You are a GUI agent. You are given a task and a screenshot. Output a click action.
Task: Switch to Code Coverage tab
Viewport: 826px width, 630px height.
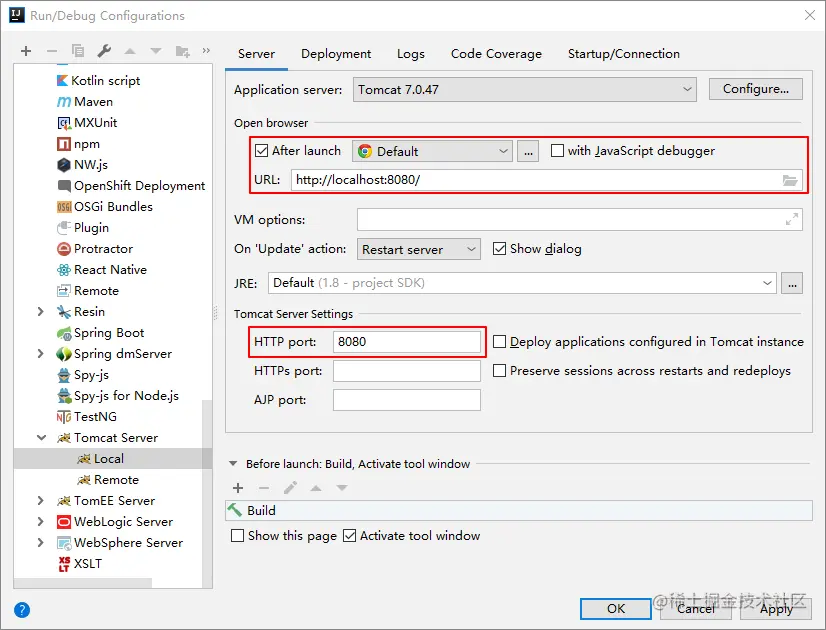[x=496, y=54]
